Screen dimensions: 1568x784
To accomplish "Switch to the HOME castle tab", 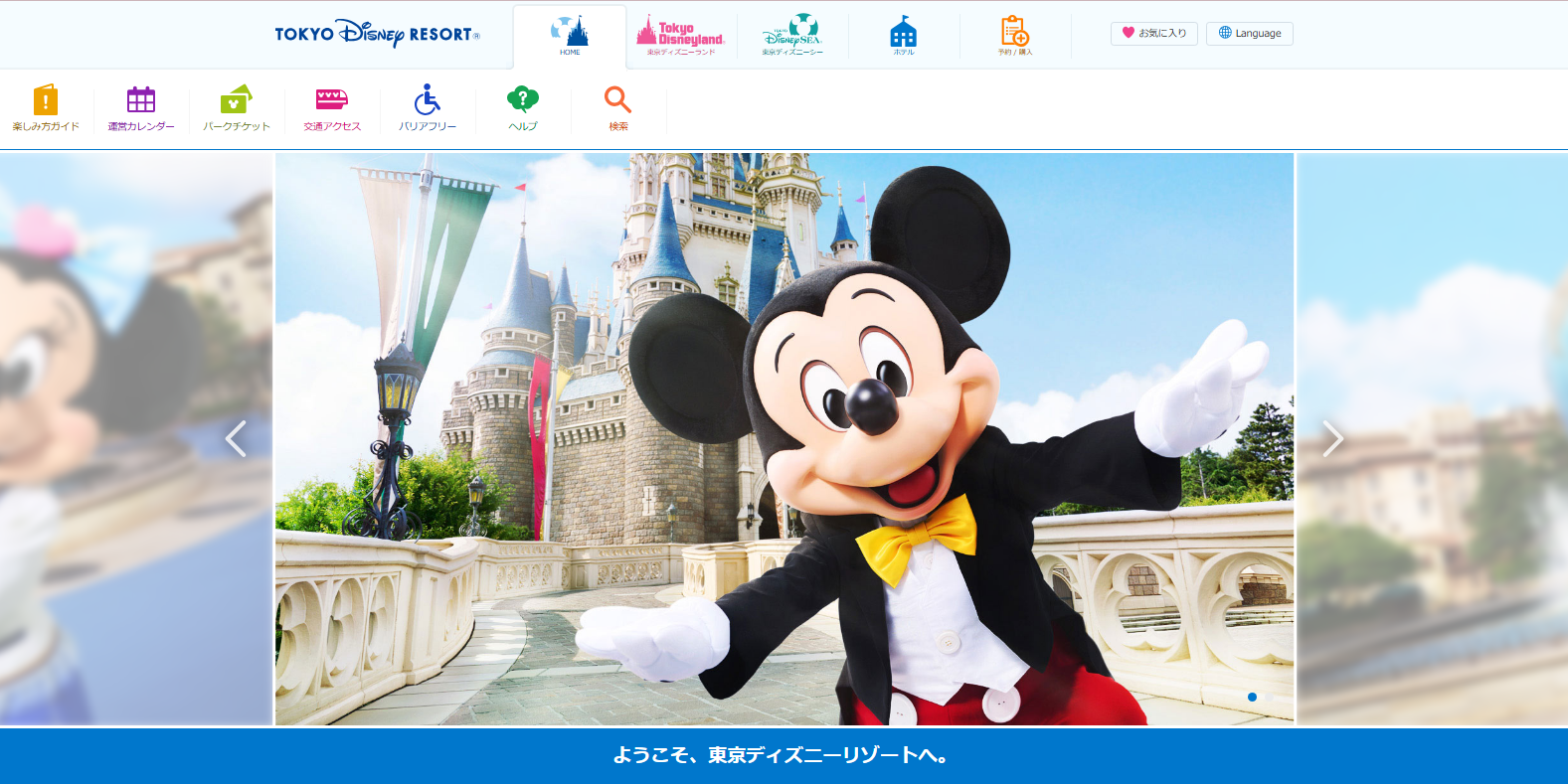I will coord(570,36).
